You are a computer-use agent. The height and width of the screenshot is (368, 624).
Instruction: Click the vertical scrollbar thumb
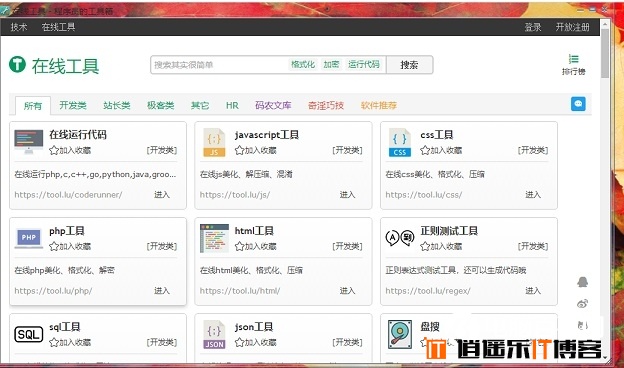point(605,53)
